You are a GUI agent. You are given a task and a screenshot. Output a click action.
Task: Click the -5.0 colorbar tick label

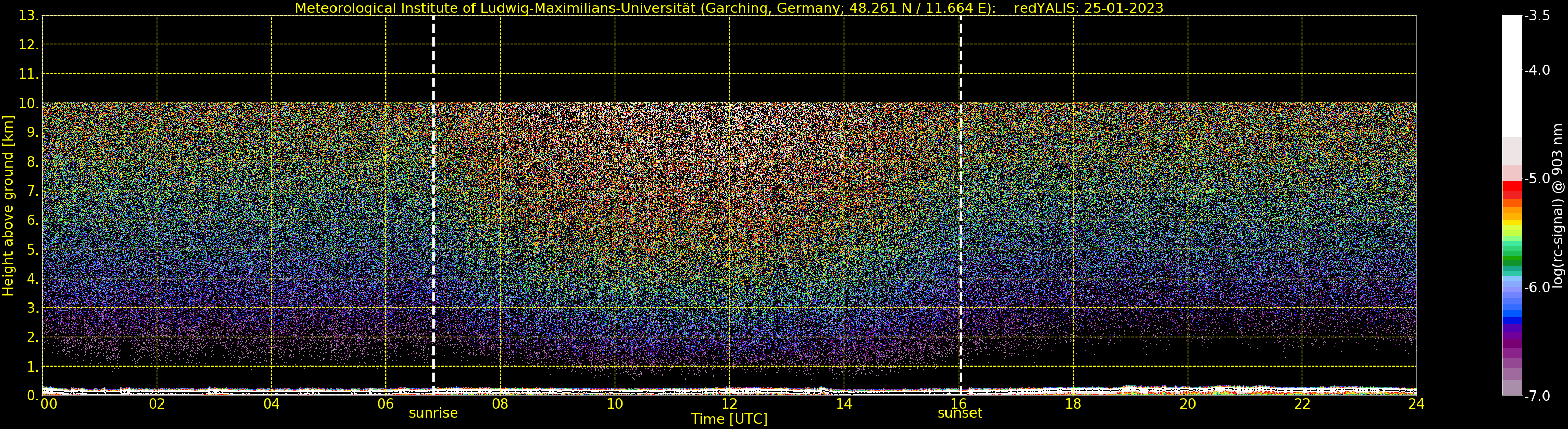(1537, 179)
